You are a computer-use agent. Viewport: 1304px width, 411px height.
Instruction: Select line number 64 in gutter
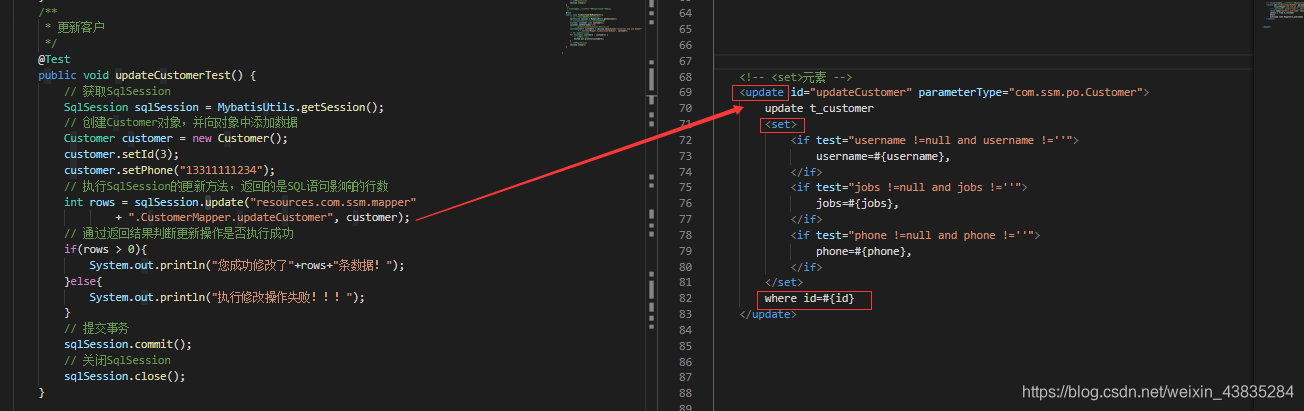click(x=685, y=13)
